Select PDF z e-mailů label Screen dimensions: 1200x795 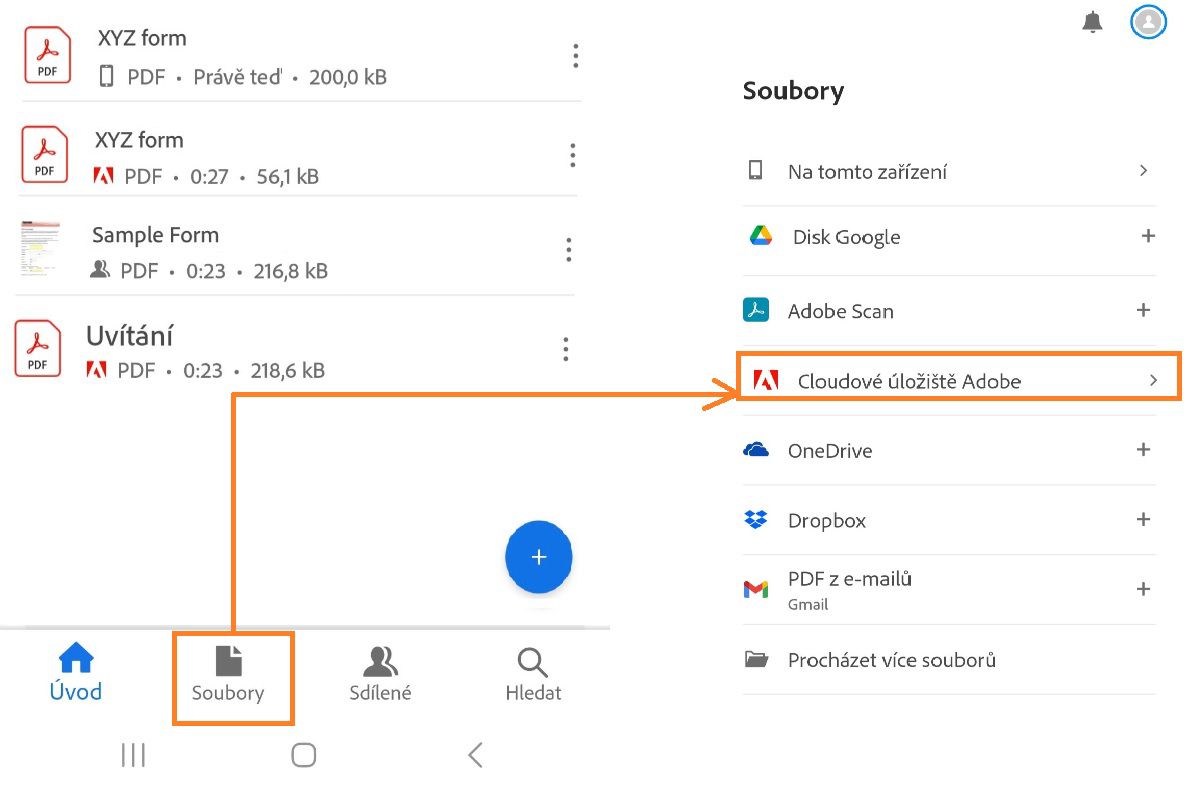850,579
